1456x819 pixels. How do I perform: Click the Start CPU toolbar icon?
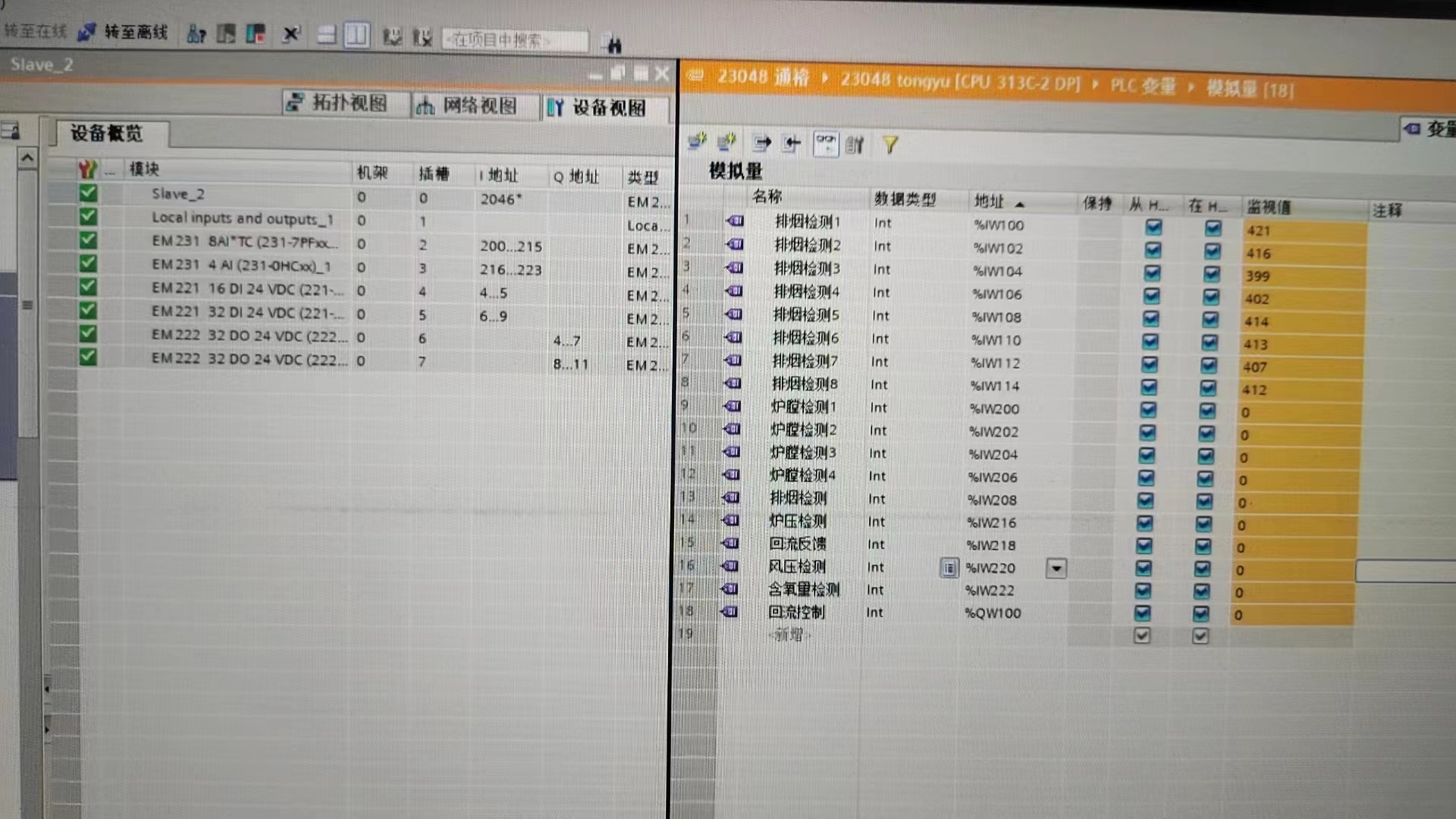(x=226, y=33)
